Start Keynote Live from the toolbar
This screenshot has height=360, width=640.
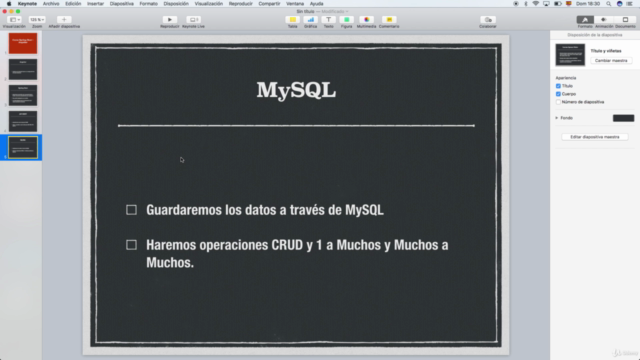(x=193, y=20)
